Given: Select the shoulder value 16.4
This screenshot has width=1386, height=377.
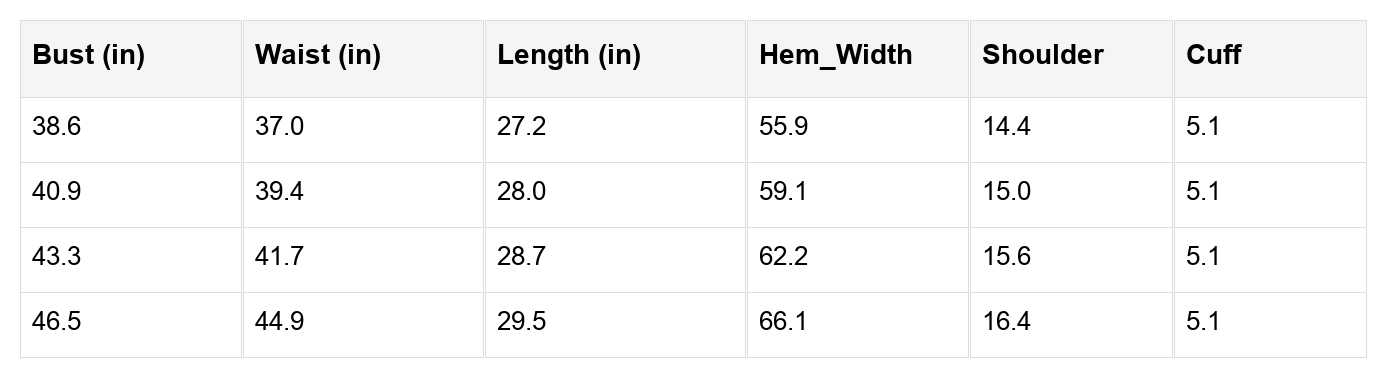Looking at the screenshot, I should pyautogui.click(x=1006, y=322).
